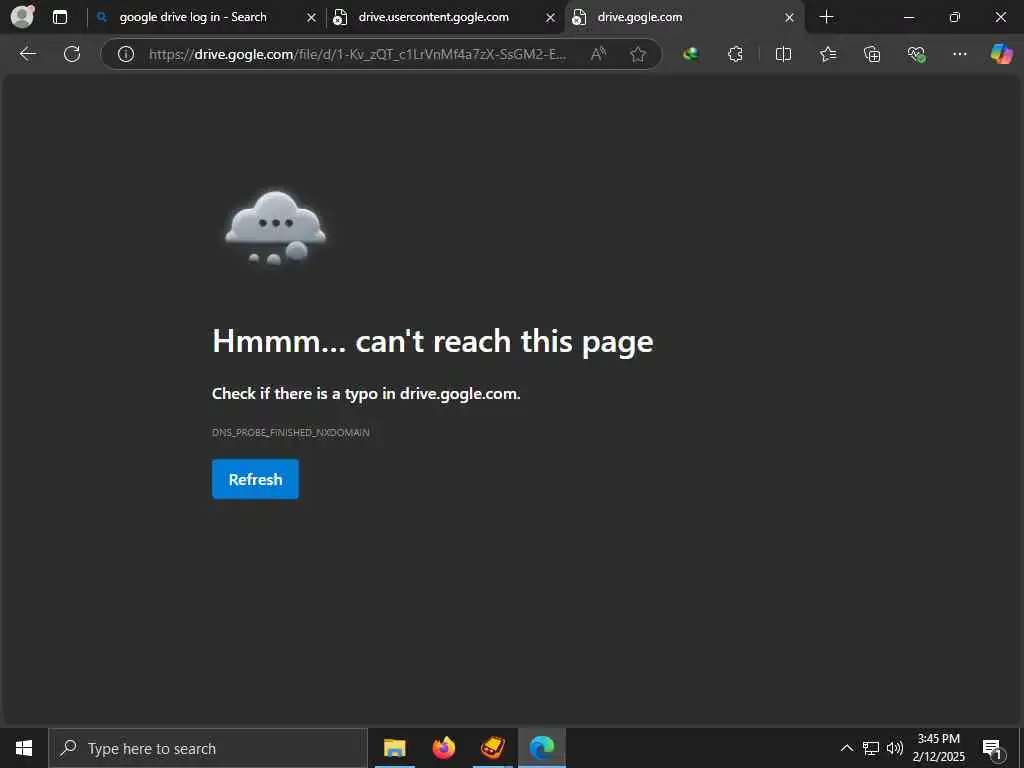Close the drive.gogle.com tab
1024x768 pixels.
tap(790, 18)
